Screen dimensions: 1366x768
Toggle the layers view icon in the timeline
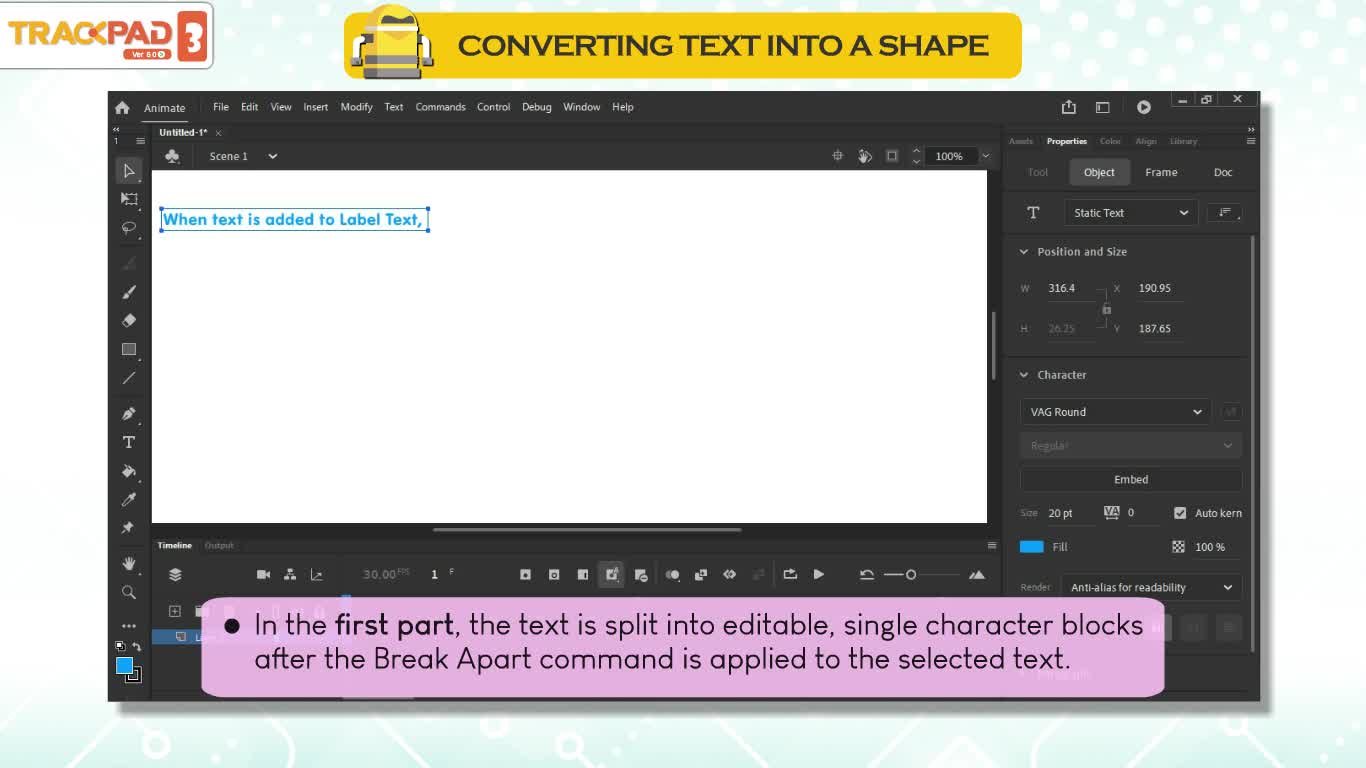(175, 574)
